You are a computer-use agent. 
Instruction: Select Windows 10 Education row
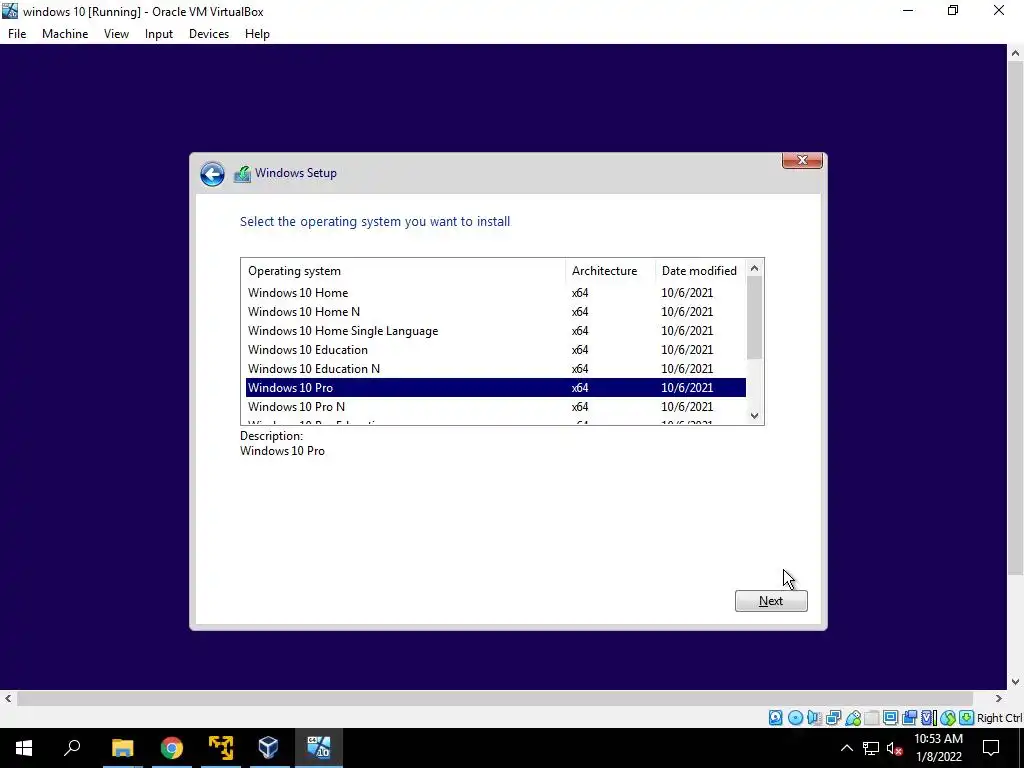click(496, 349)
